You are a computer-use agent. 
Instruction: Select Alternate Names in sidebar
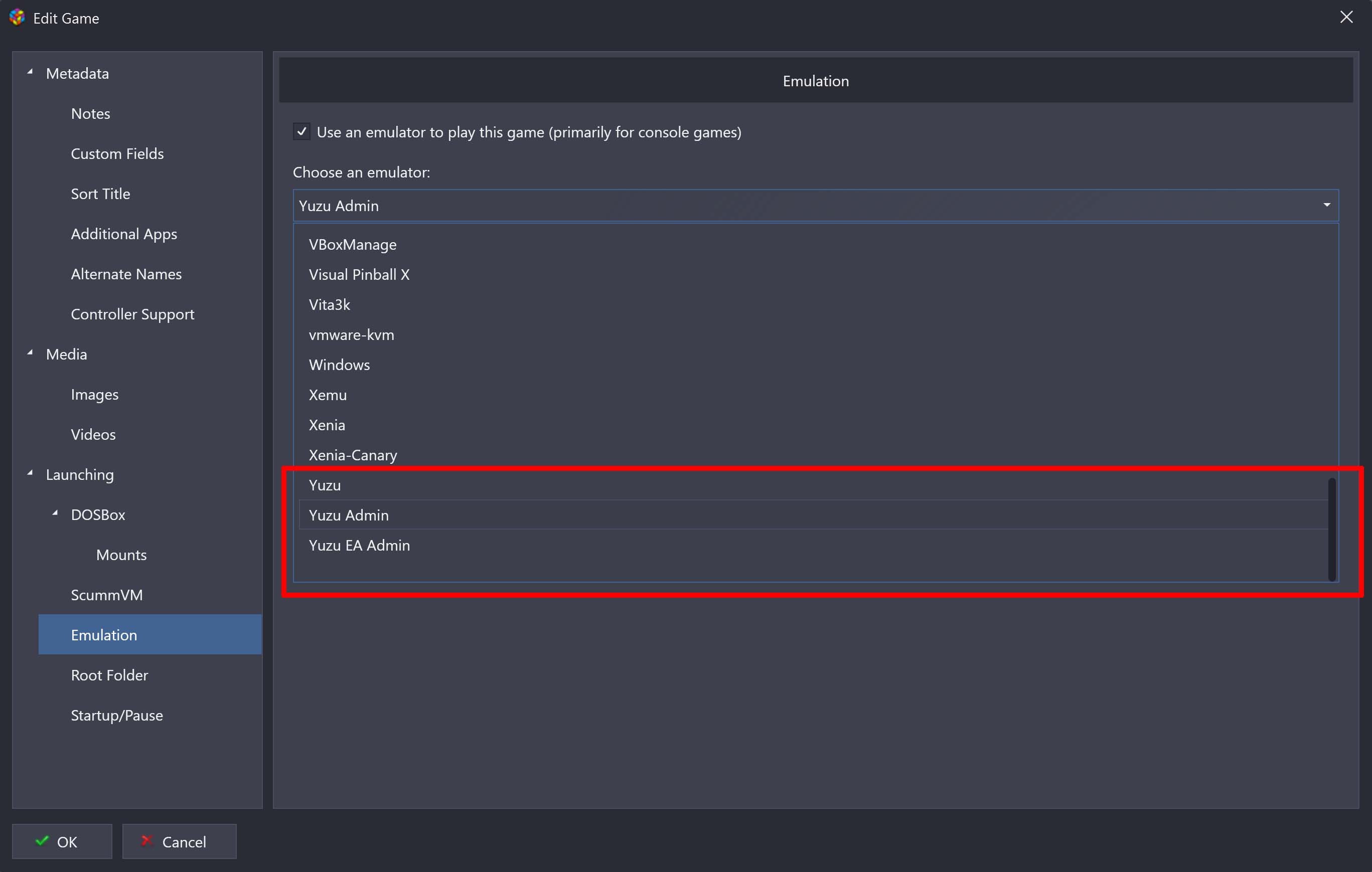[x=126, y=274]
